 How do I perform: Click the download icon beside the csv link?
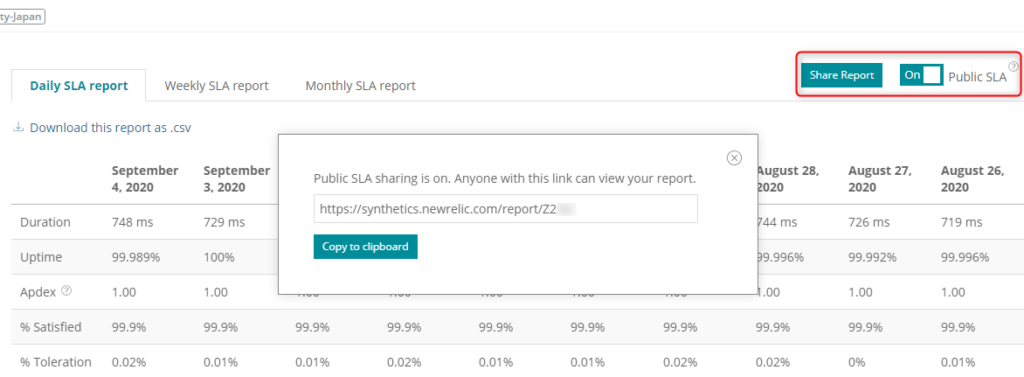click(18, 127)
